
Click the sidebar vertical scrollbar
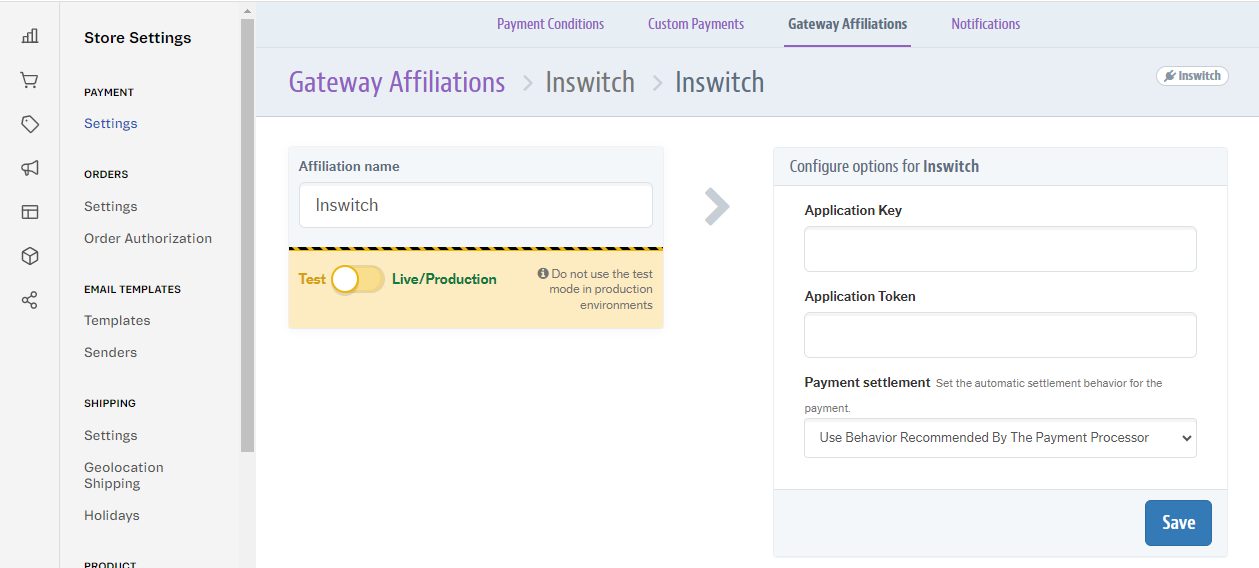247,235
